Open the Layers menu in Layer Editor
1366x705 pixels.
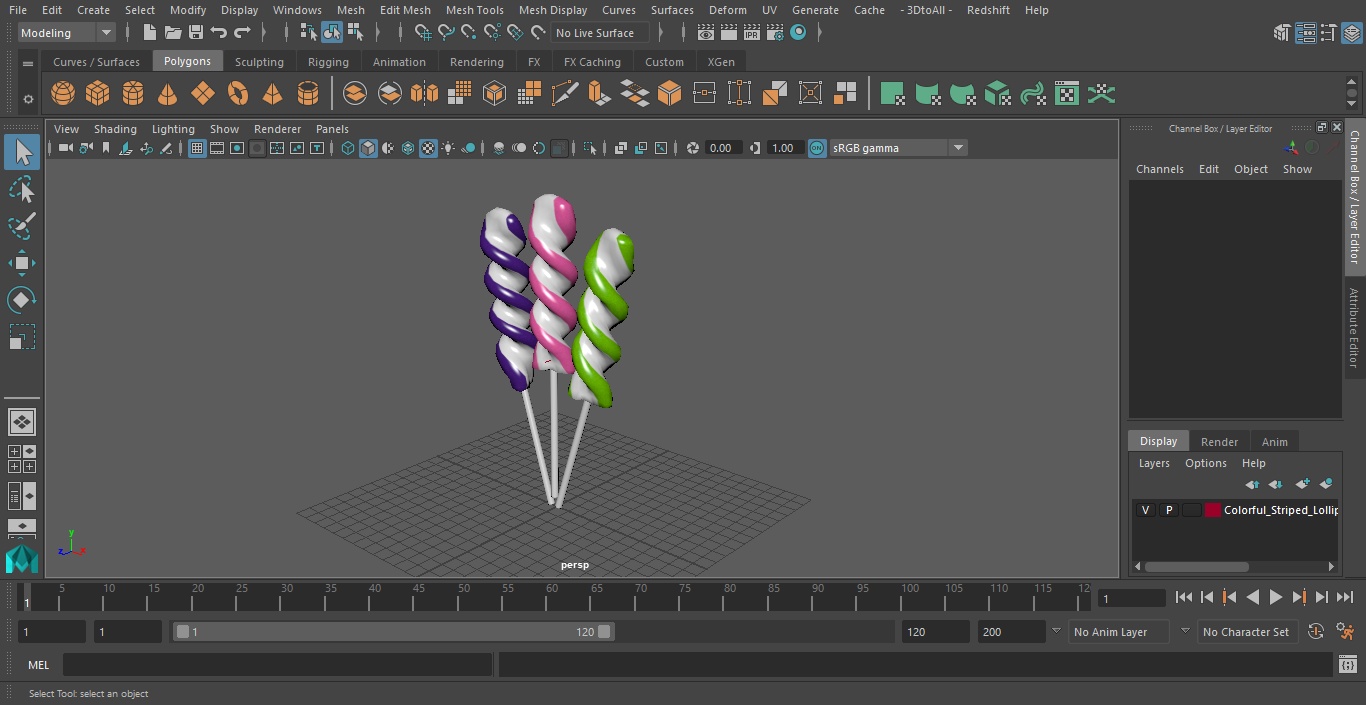tap(1154, 463)
